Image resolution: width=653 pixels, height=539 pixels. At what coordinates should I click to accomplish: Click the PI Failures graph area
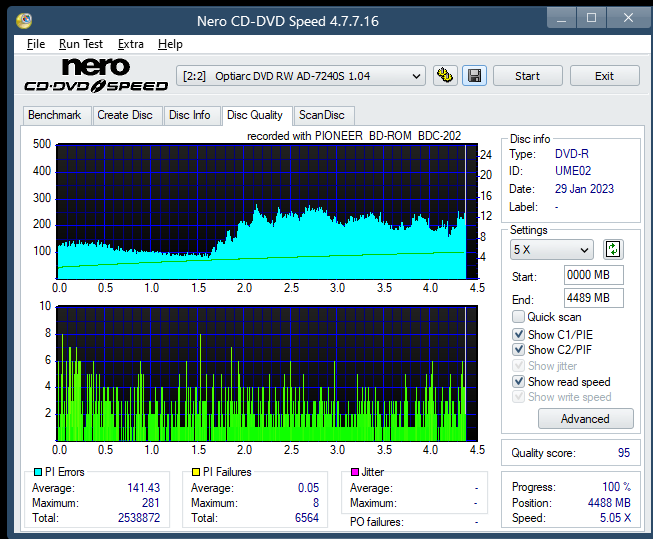(x=267, y=374)
